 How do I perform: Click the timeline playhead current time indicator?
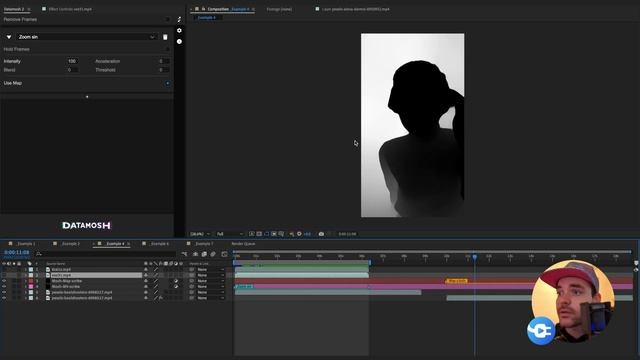pos(475,257)
